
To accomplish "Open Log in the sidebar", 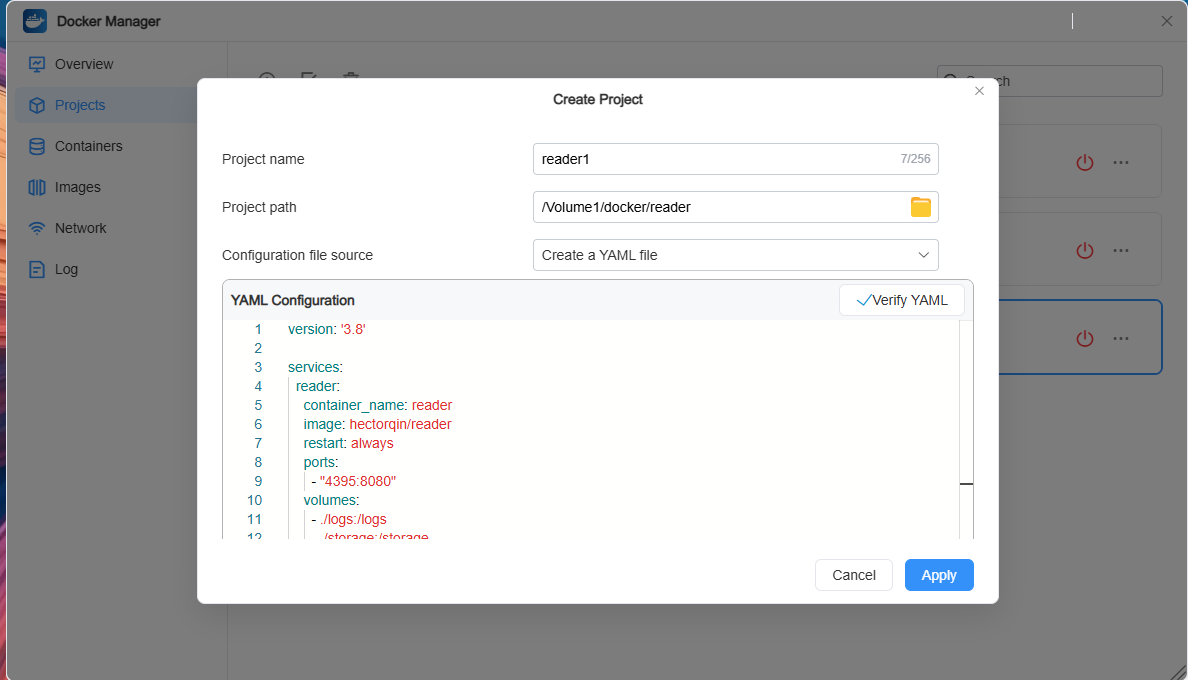I will point(66,269).
